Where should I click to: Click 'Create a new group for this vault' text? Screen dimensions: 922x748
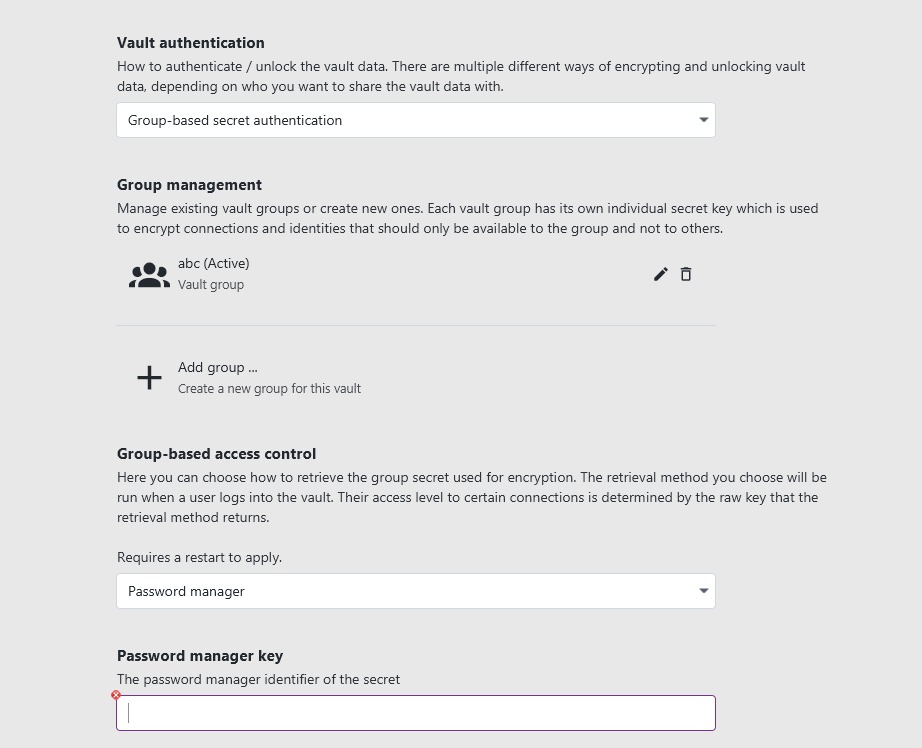coord(269,389)
